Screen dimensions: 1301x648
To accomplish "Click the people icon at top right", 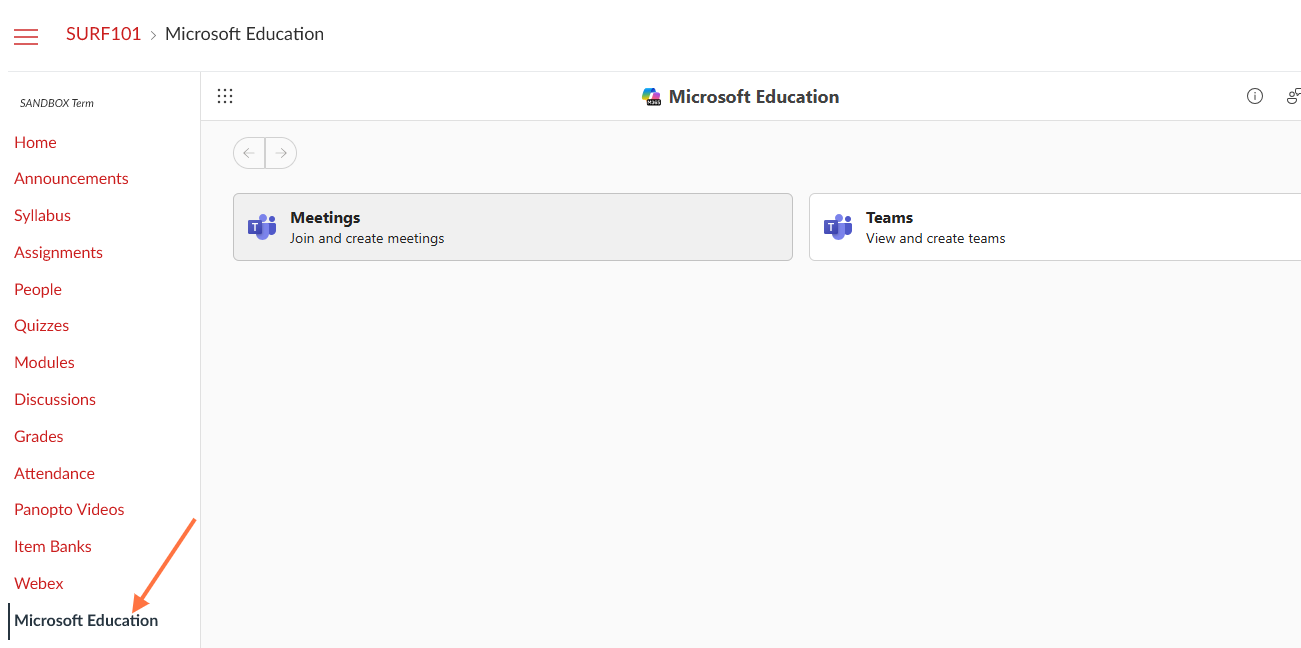I will (1294, 96).
